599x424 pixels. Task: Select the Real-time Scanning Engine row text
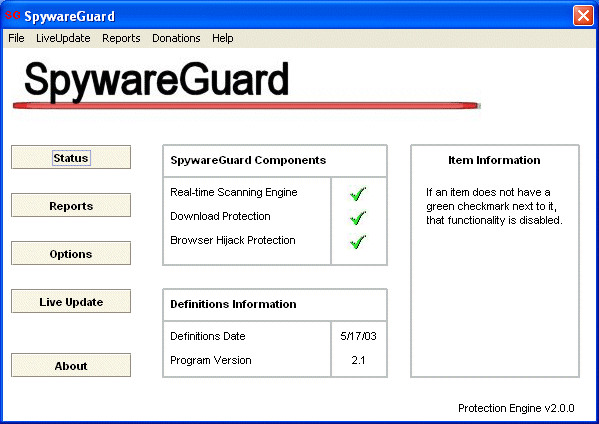(234, 192)
